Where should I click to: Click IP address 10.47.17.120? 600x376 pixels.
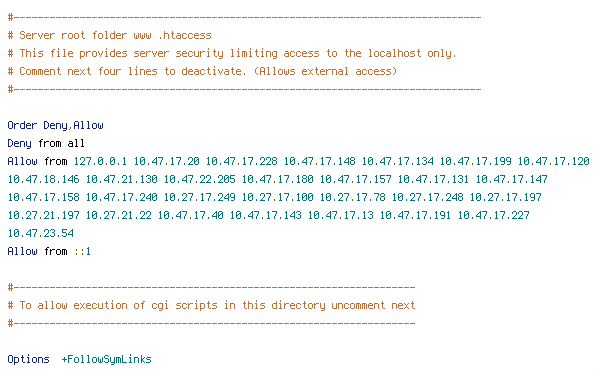(x=554, y=161)
